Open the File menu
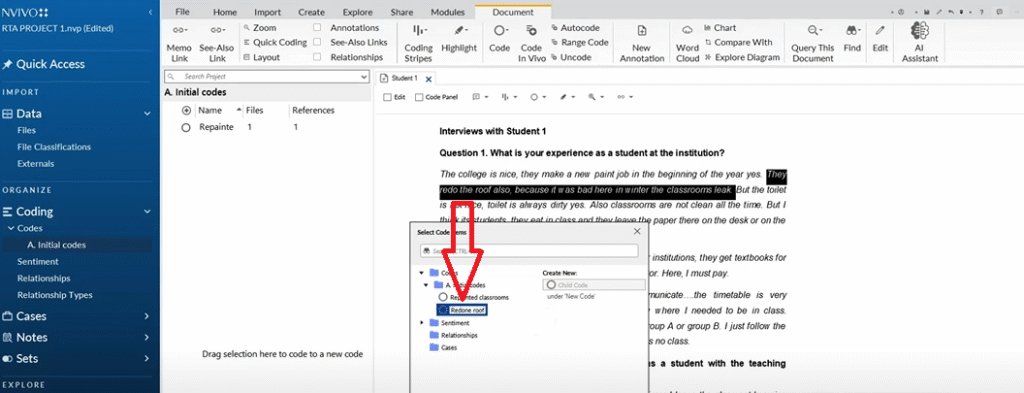This screenshot has width=1024, height=393. click(183, 12)
